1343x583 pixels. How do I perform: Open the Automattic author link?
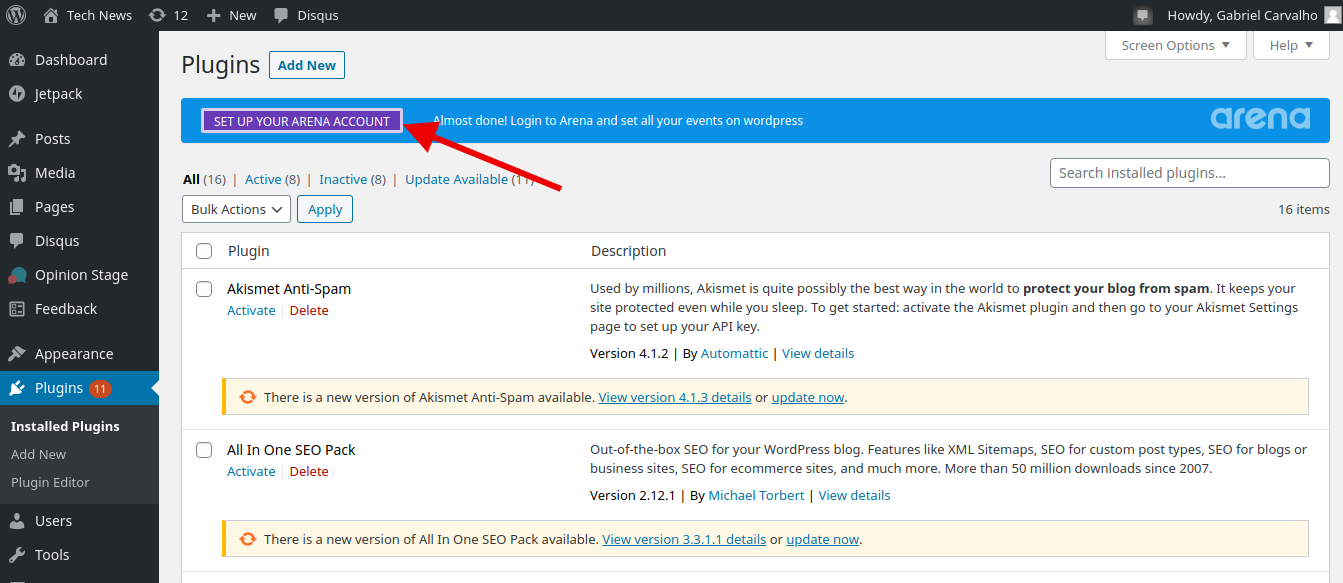pyautogui.click(x=735, y=353)
